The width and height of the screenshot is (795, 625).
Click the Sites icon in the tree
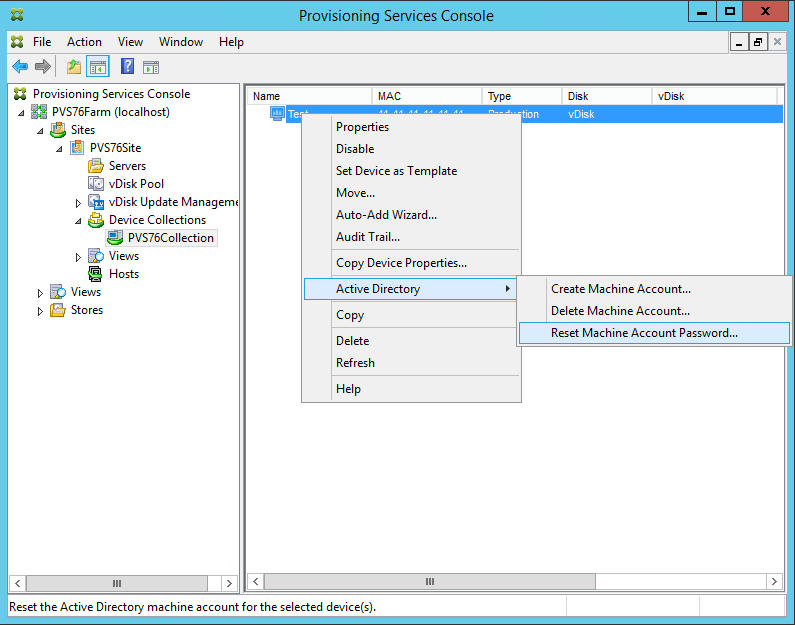point(58,130)
